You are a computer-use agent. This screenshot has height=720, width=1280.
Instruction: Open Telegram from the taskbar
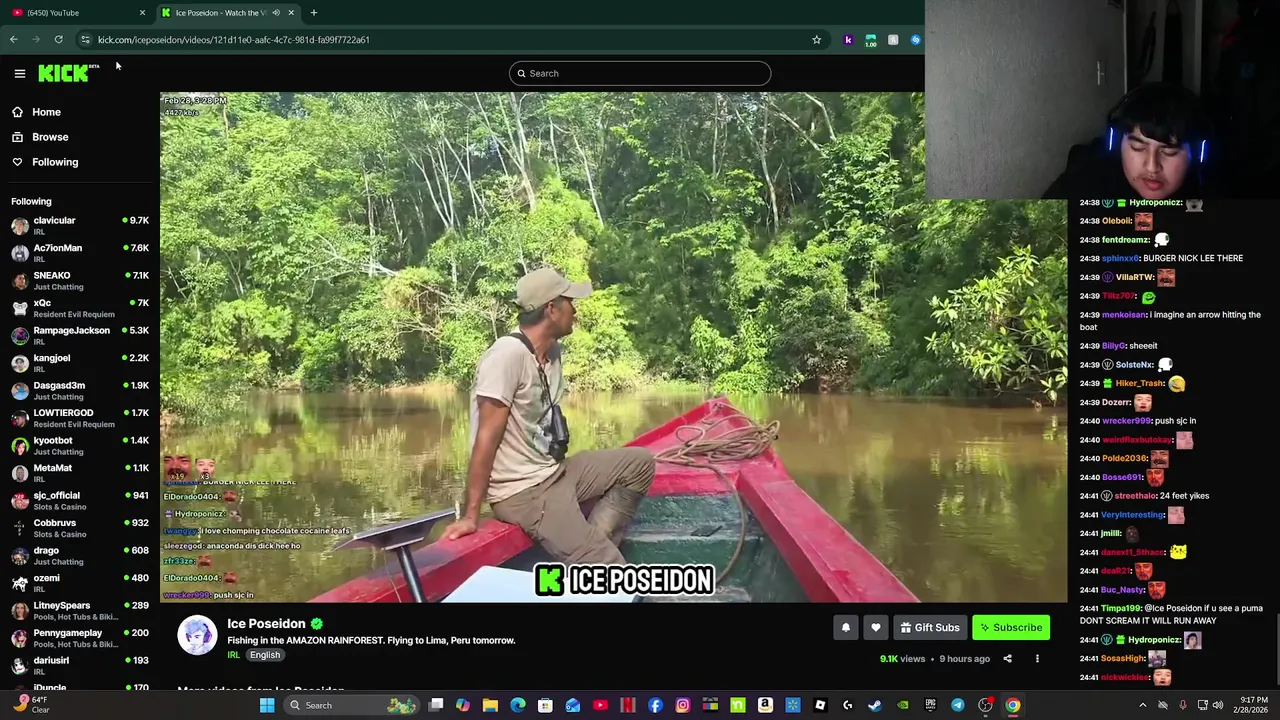click(x=958, y=705)
